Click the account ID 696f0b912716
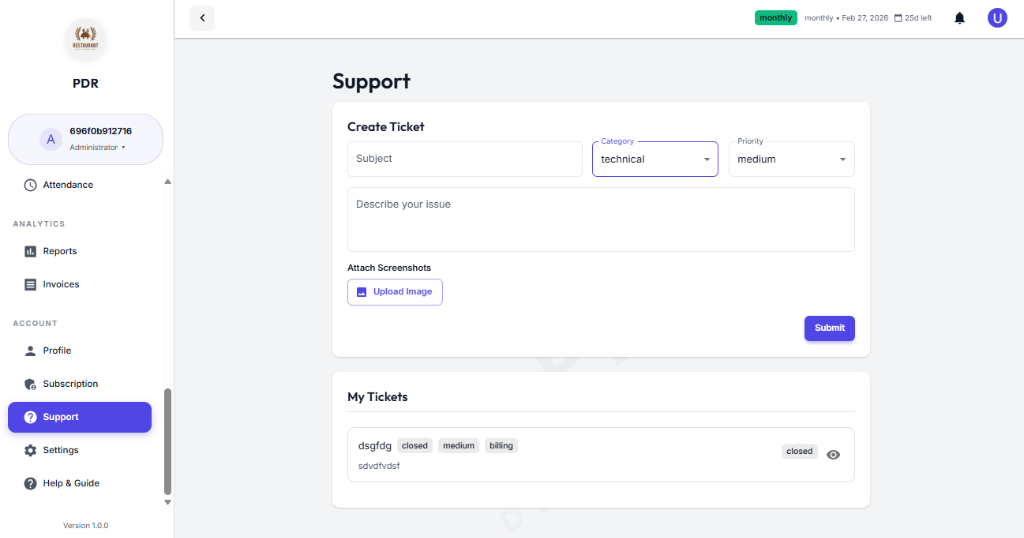Screen dimensions: 1024x538 (101, 131)
